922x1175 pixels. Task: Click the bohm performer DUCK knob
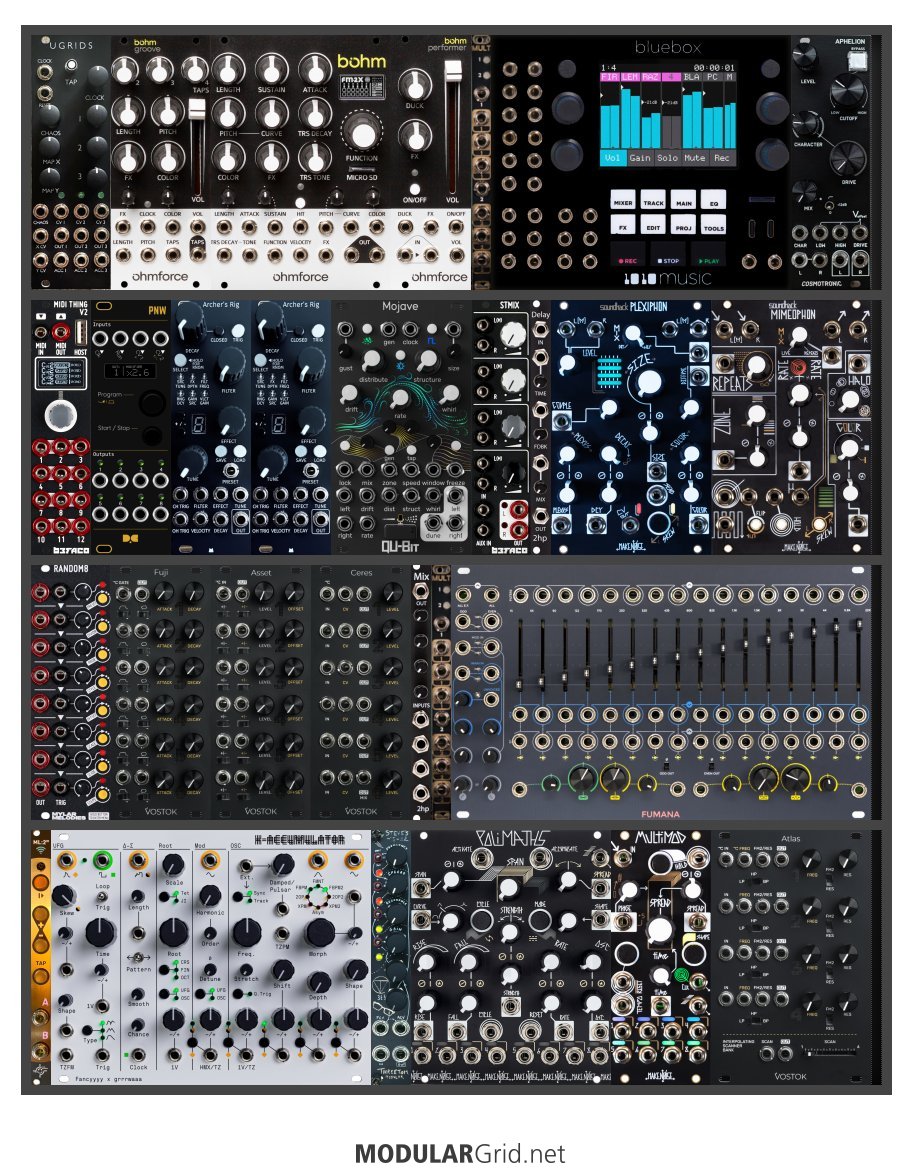[415, 84]
